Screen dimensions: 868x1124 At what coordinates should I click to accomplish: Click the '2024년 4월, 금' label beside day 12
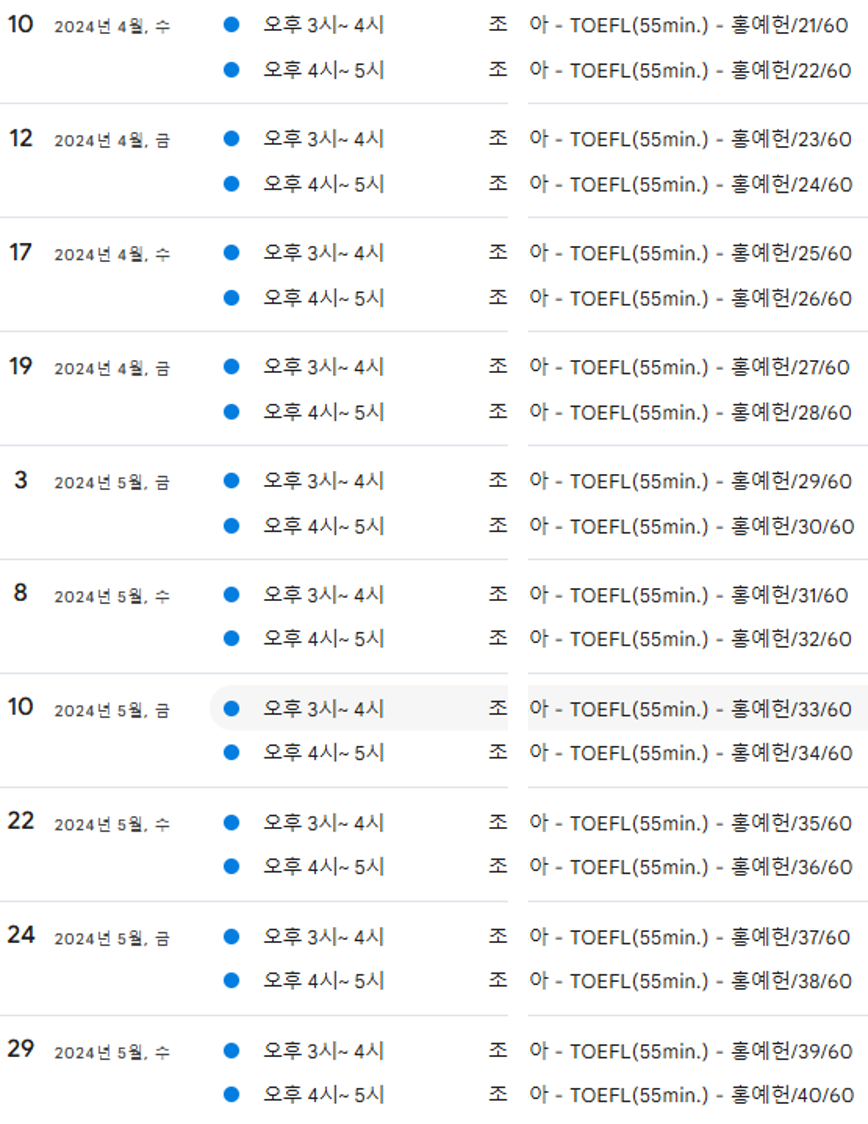(112, 140)
